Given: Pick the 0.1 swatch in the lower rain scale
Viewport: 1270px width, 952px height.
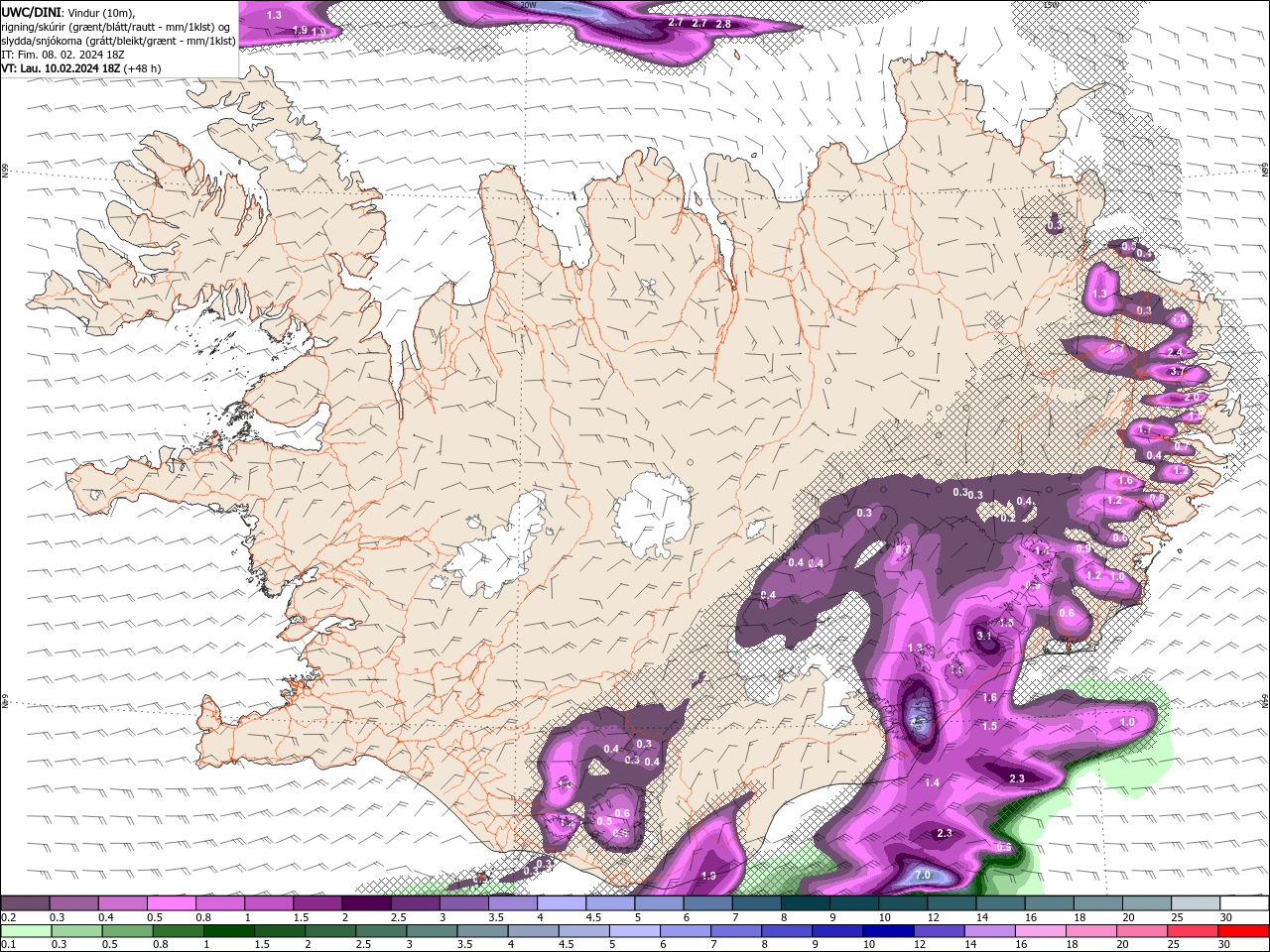Looking at the screenshot, I should 25,931.
